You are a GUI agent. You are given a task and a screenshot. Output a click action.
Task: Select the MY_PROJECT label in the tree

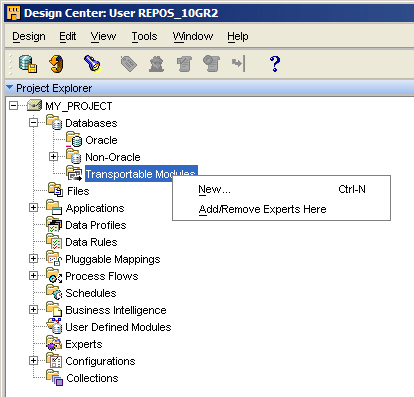(x=79, y=106)
